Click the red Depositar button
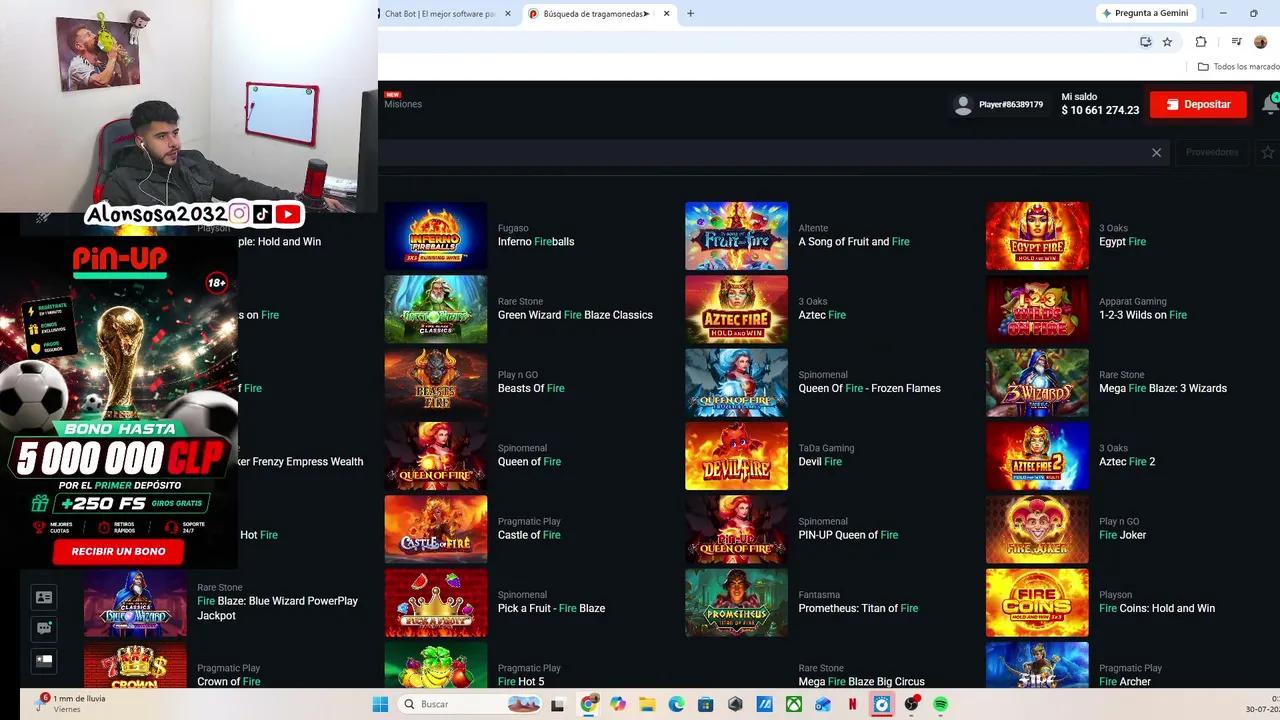The width and height of the screenshot is (1280, 720). (x=1198, y=104)
